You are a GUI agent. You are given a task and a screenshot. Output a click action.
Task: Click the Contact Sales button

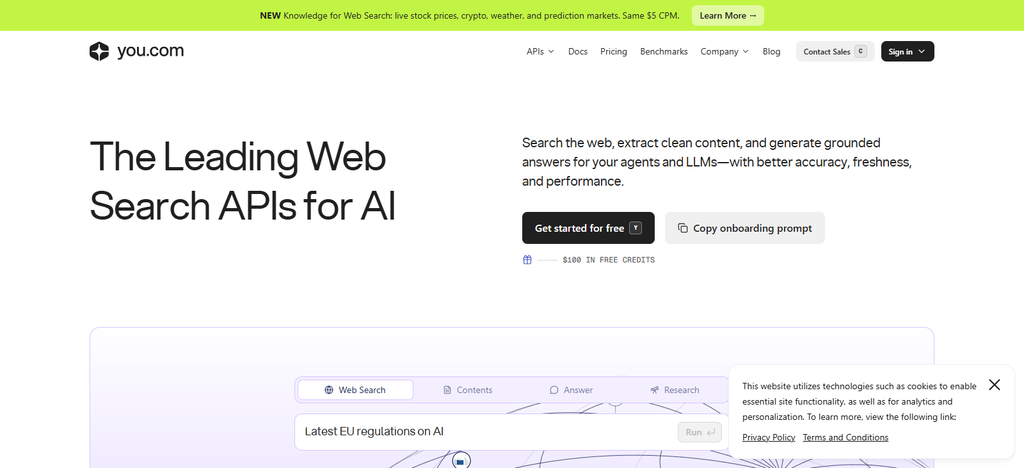835,52
